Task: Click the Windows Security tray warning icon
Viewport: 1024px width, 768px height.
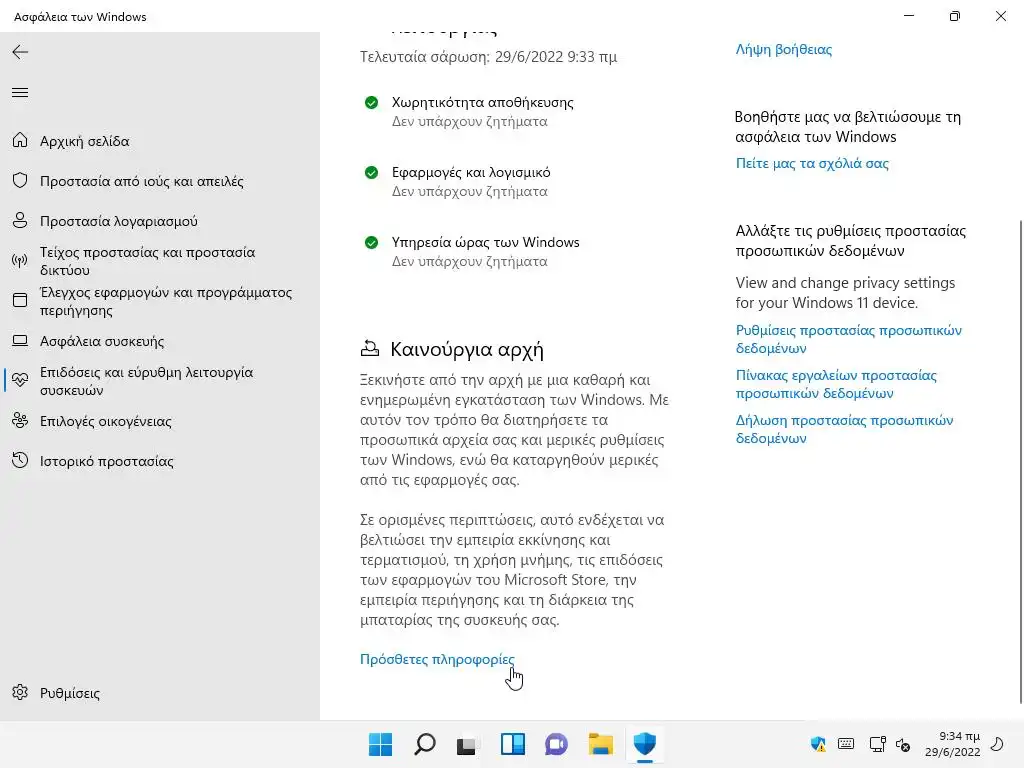Action: click(818, 744)
